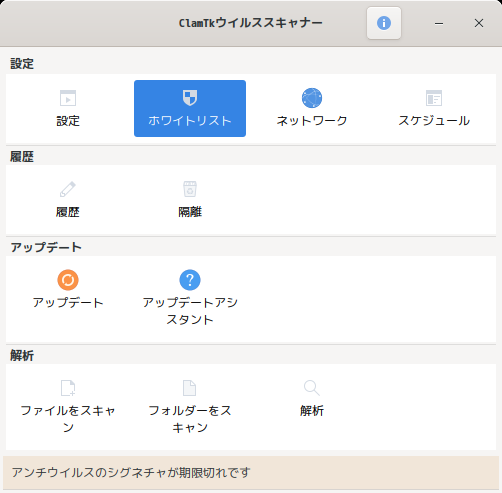Click the orange アップデート refresh icon
This screenshot has height=493, width=502.
tap(68, 280)
